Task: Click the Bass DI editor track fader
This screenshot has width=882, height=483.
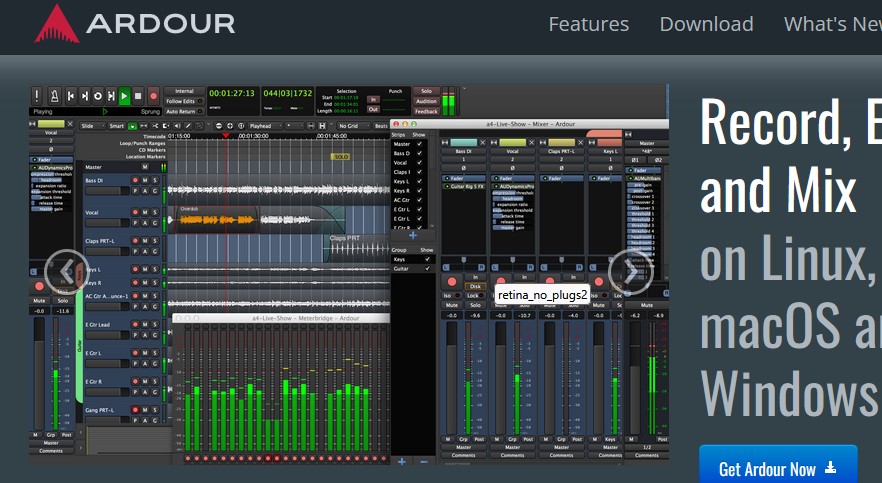Action: [x=107, y=191]
